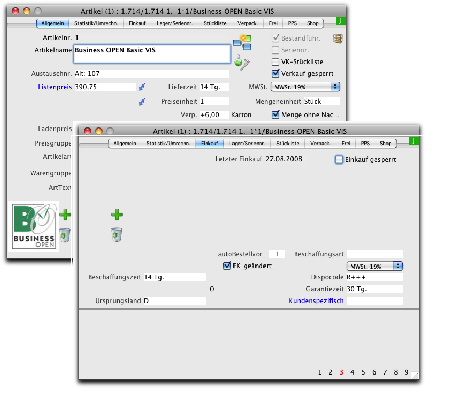Click the network computers icon next to Artikelname
Screen dimensions: 450x394
click(242, 42)
